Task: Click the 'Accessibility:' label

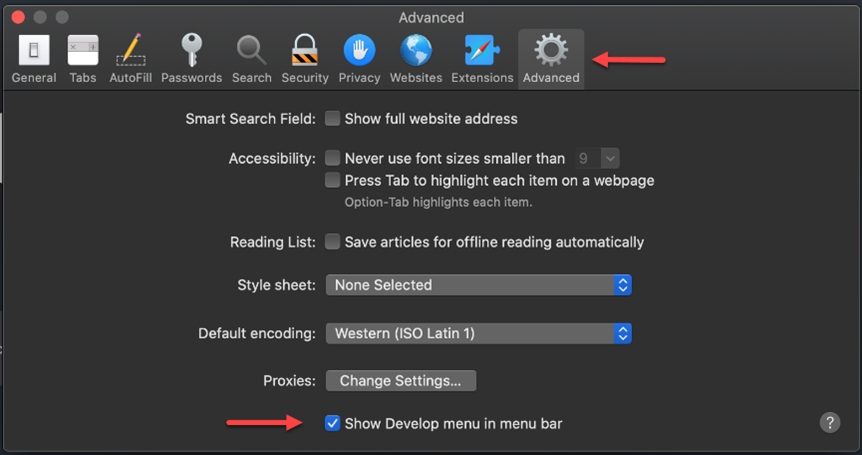Action: click(x=273, y=159)
